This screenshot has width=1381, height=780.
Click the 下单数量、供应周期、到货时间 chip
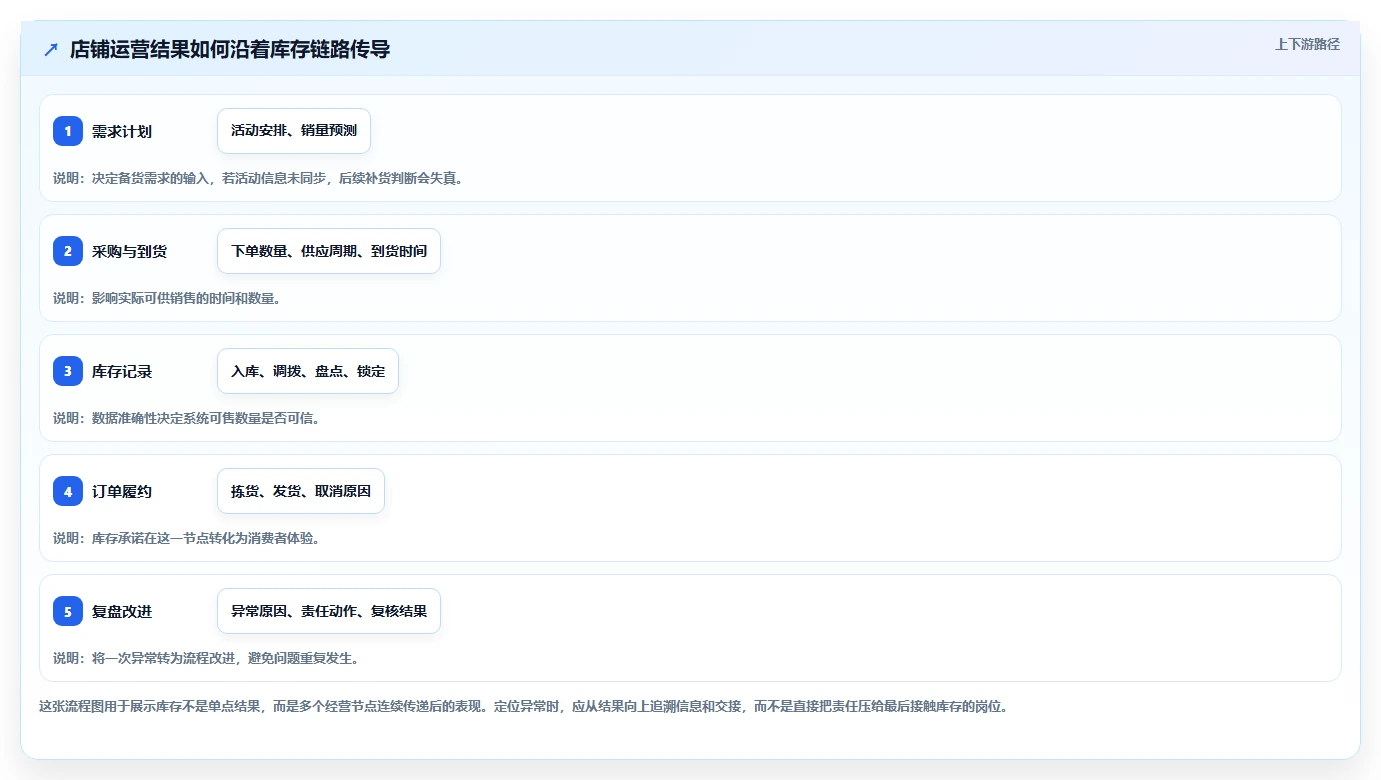[x=329, y=251]
